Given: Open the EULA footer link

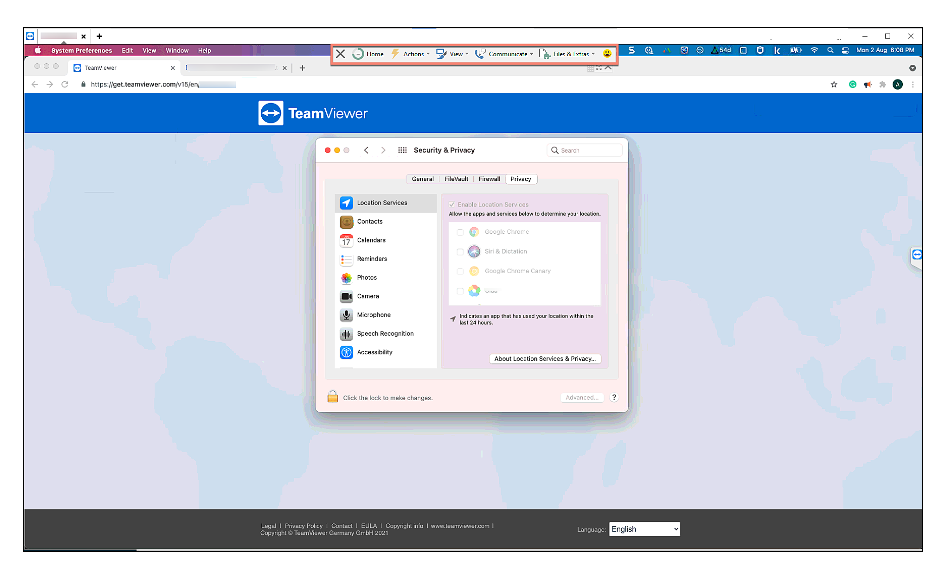Looking at the screenshot, I should tap(369, 526).
